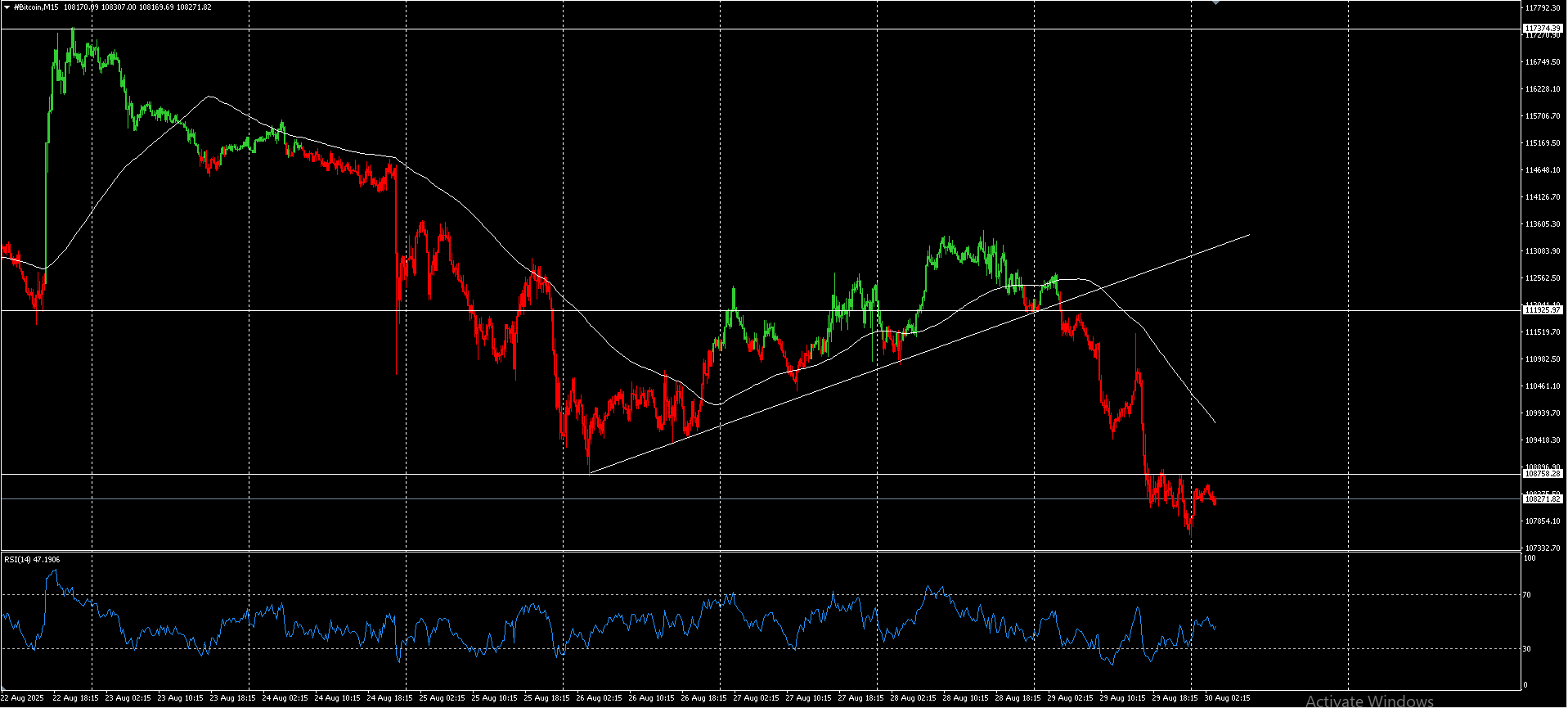Click the 113605.30 price axis label
Viewport: 1568px width, 708px height.
1543,224
